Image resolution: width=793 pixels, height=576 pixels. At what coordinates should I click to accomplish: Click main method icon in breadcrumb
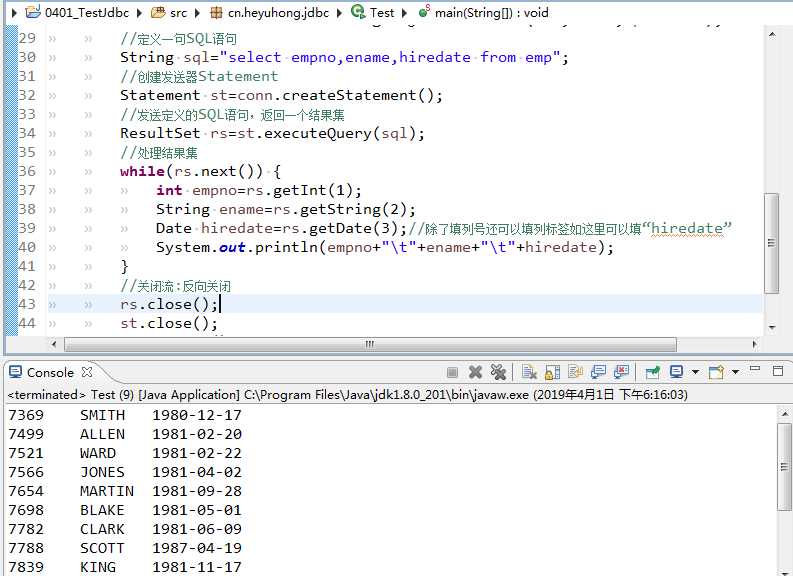tap(424, 11)
